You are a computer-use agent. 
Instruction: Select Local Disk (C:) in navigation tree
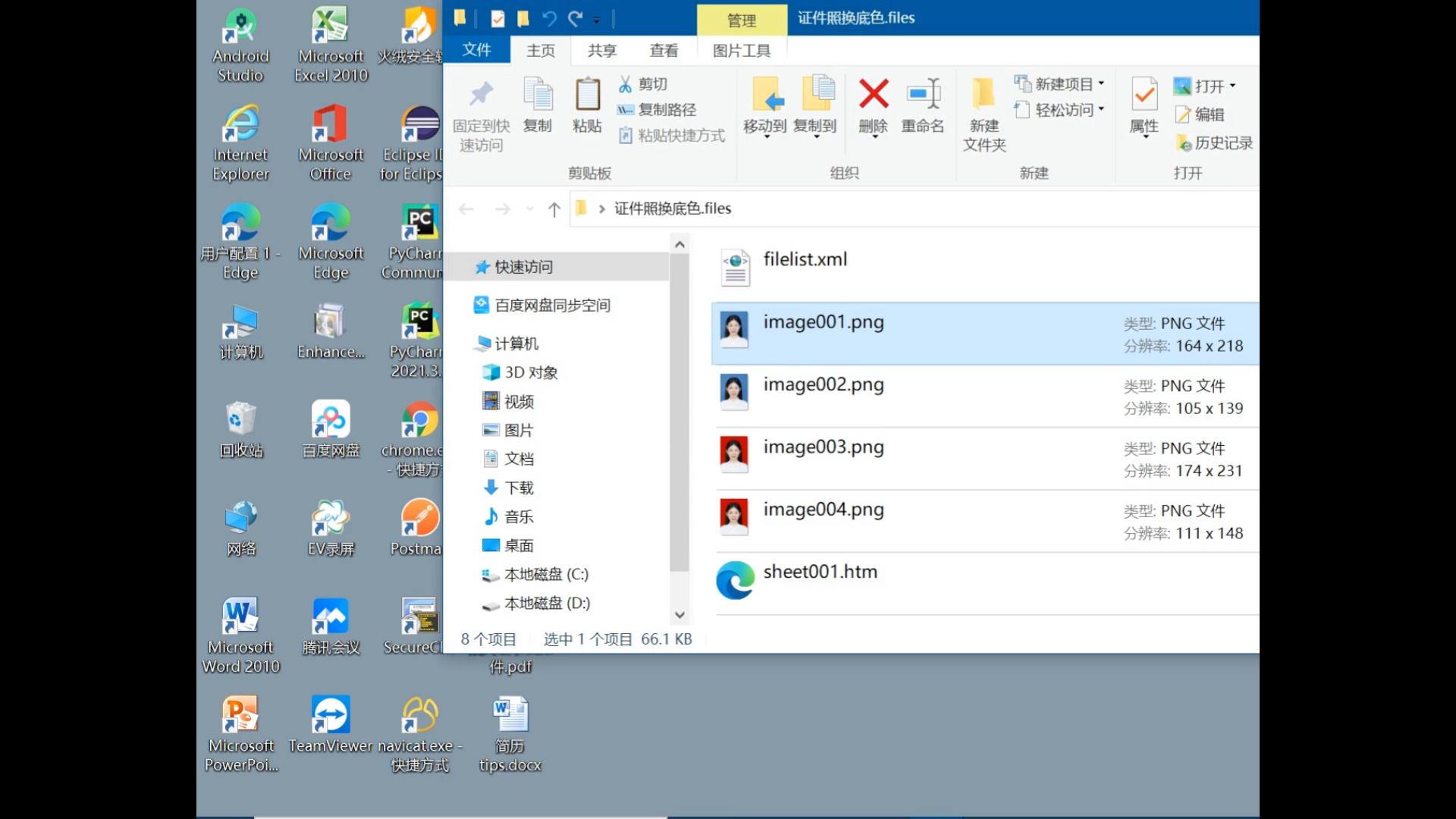546,575
